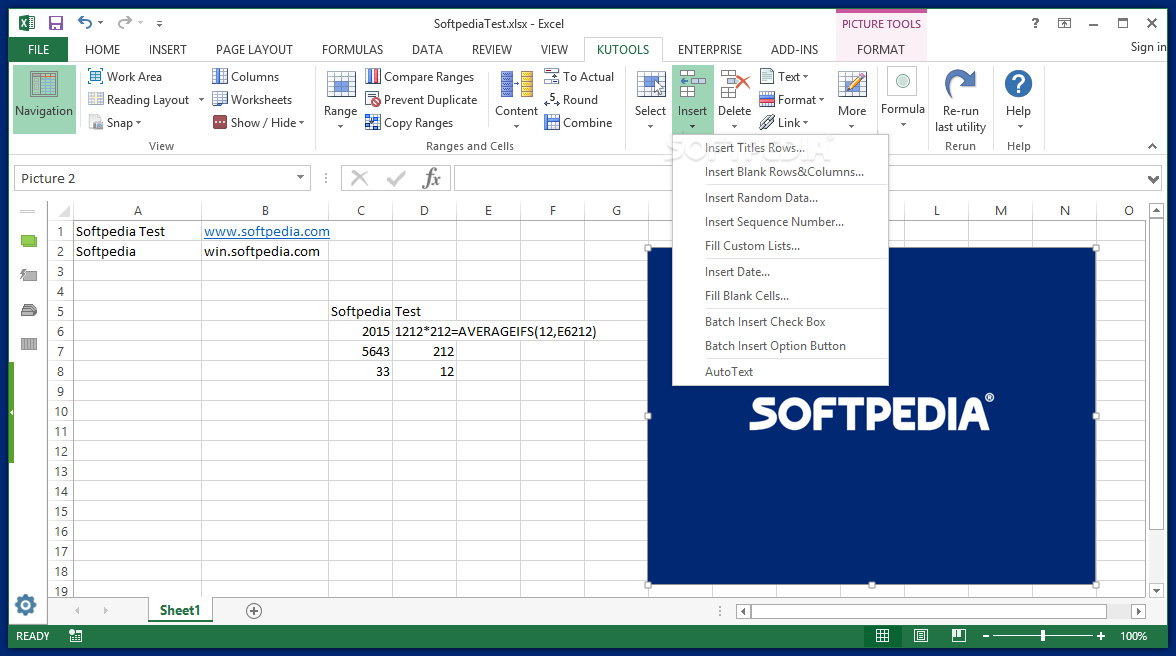Open the Undo history dropdown arrow

point(100,23)
